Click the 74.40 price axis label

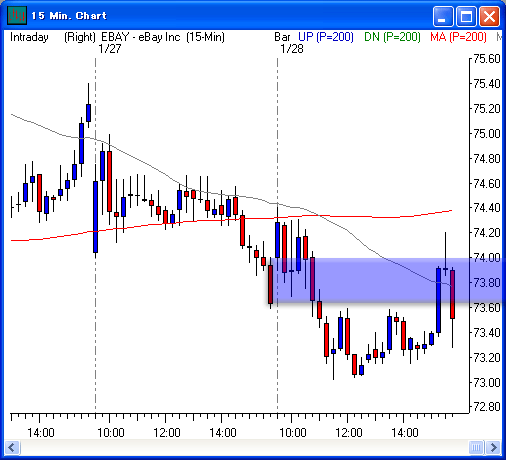click(x=487, y=208)
